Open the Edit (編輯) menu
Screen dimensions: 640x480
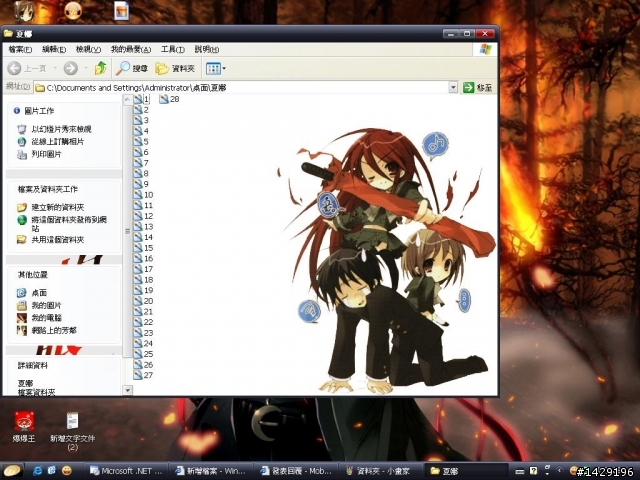(x=54, y=49)
